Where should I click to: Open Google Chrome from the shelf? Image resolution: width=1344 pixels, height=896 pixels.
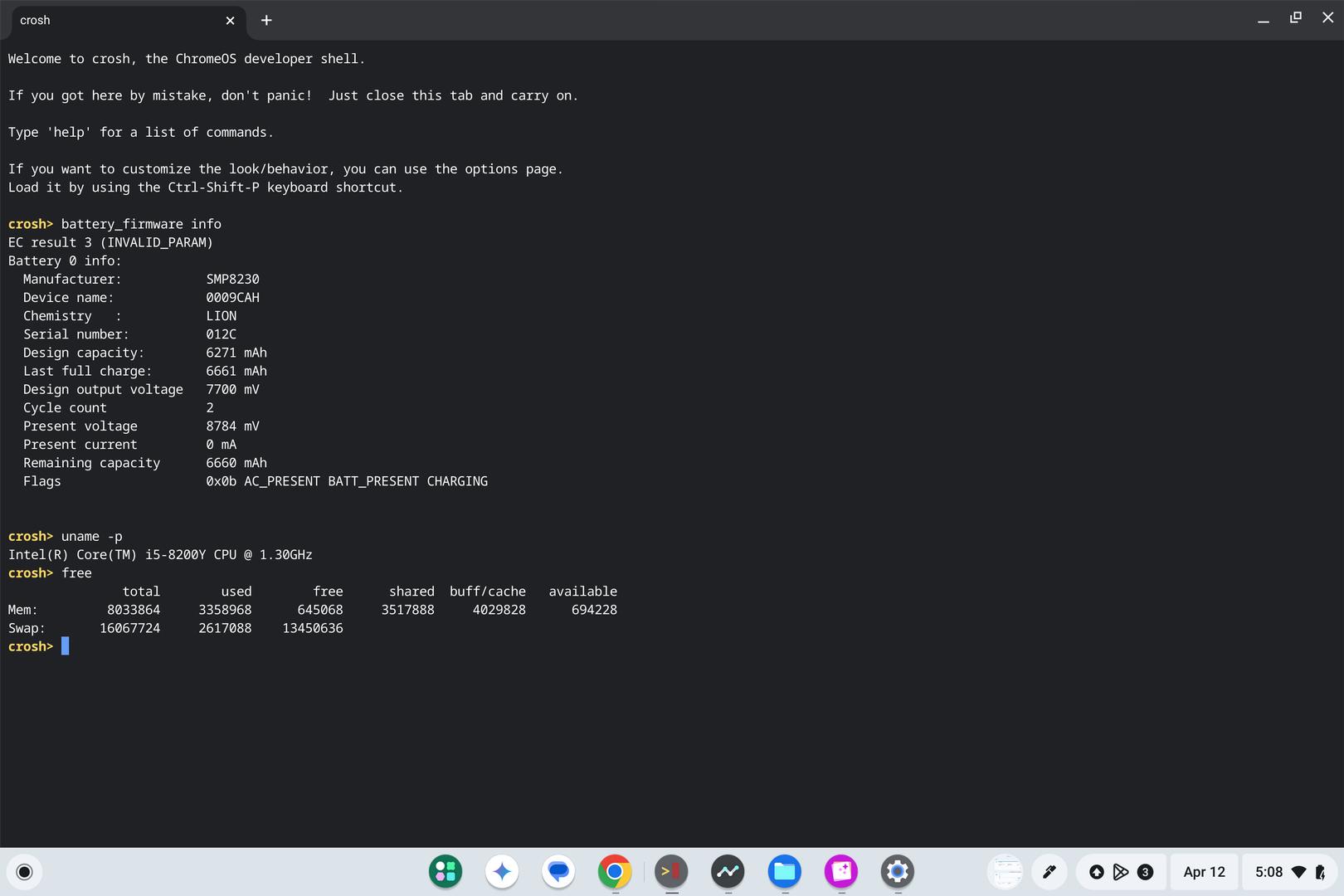click(615, 871)
